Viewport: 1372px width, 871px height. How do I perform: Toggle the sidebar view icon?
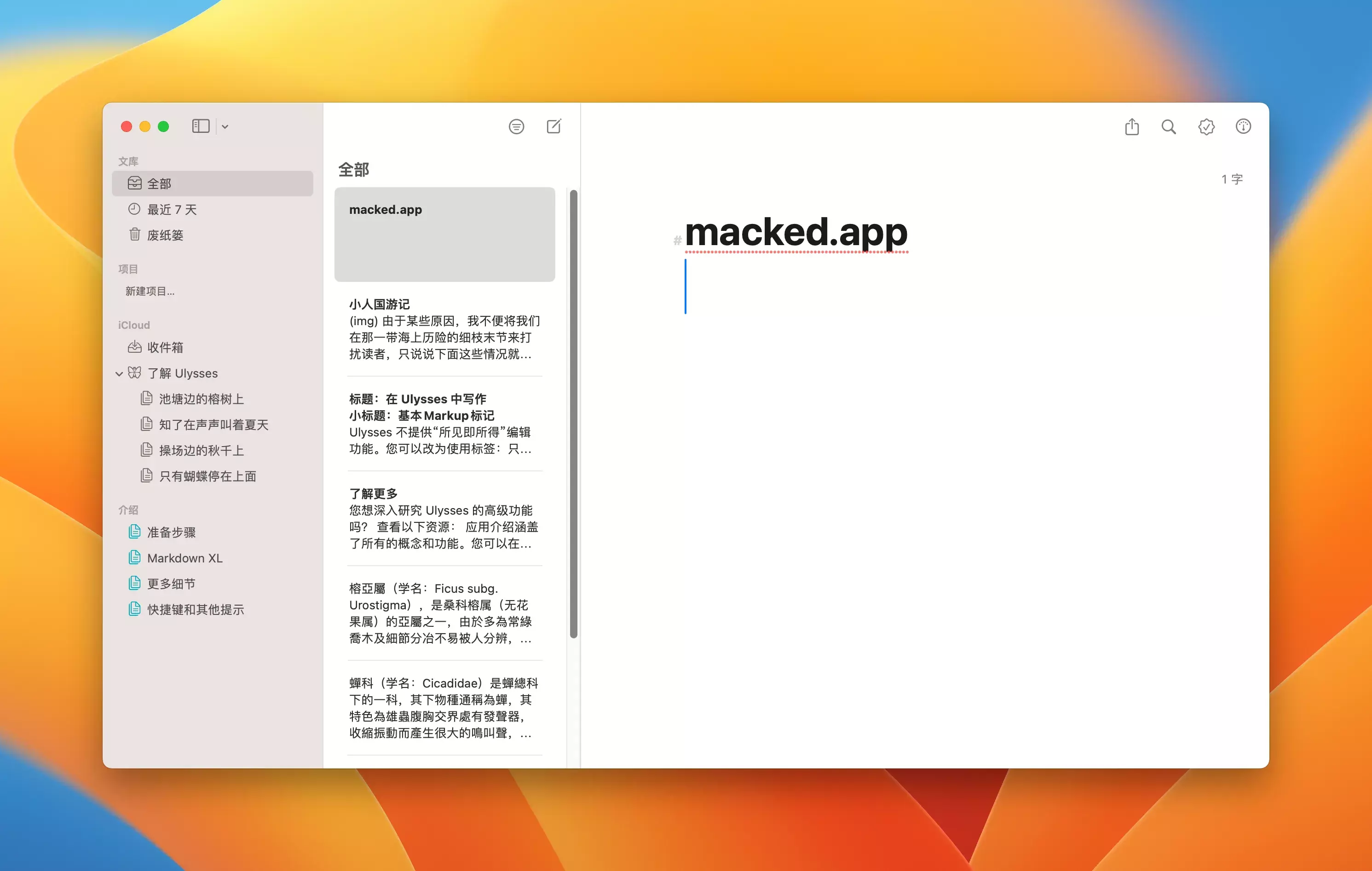click(201, 126)
